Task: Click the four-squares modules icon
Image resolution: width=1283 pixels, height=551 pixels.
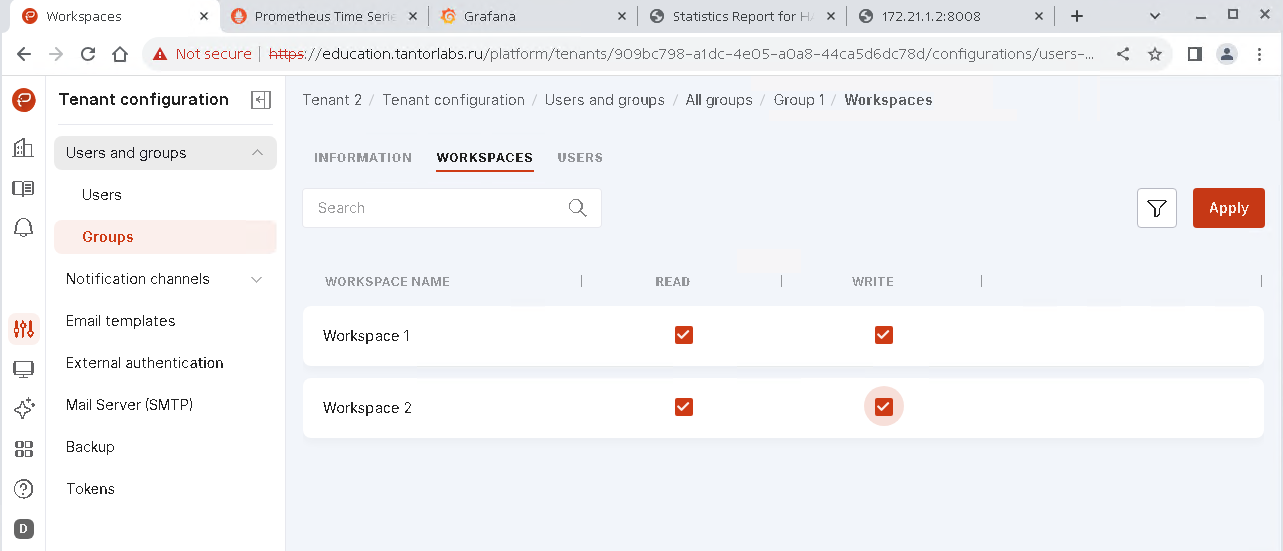Action: click(x=23, y=449)
